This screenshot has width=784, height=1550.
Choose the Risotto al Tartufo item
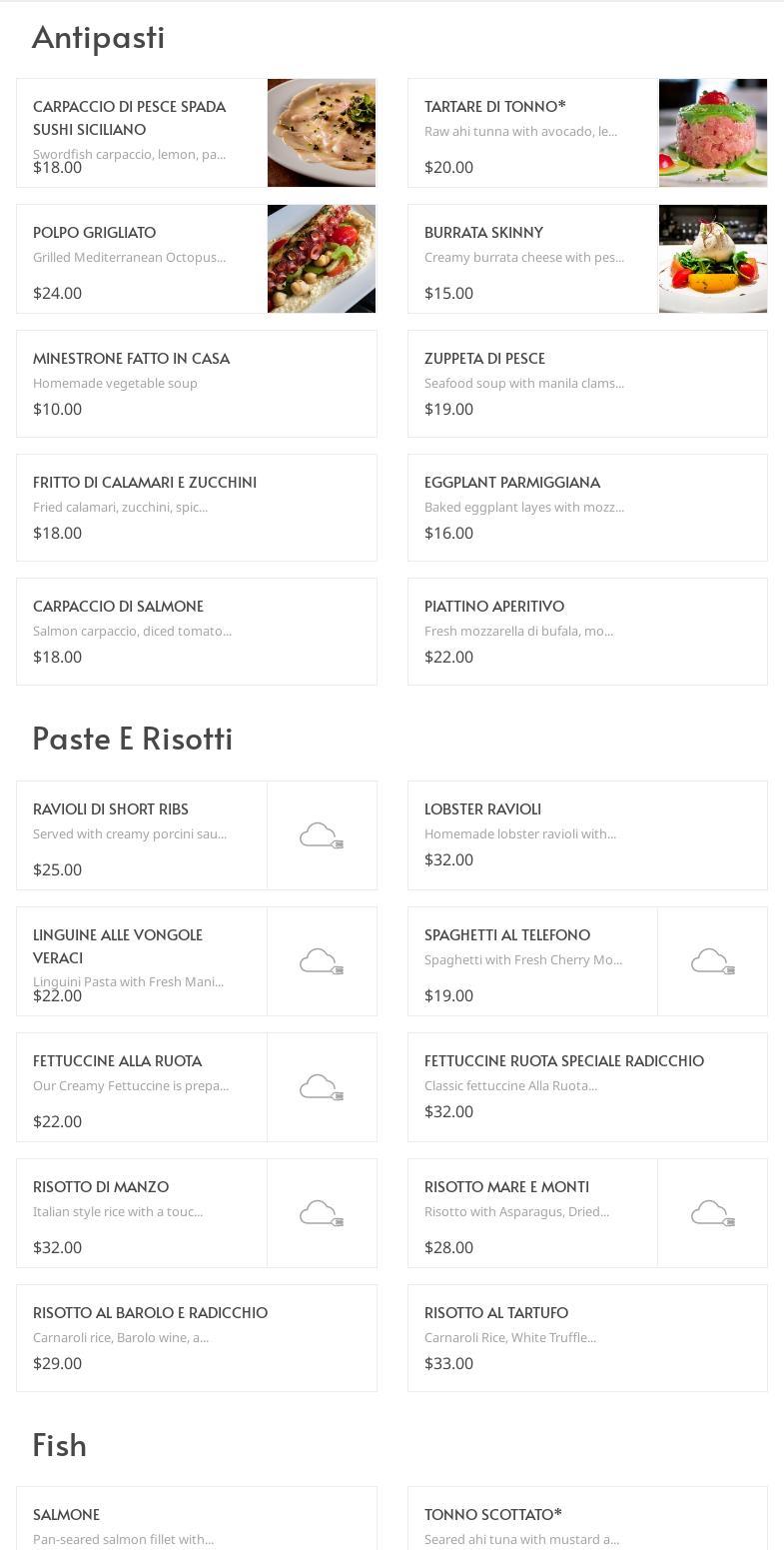point(587,1338)
